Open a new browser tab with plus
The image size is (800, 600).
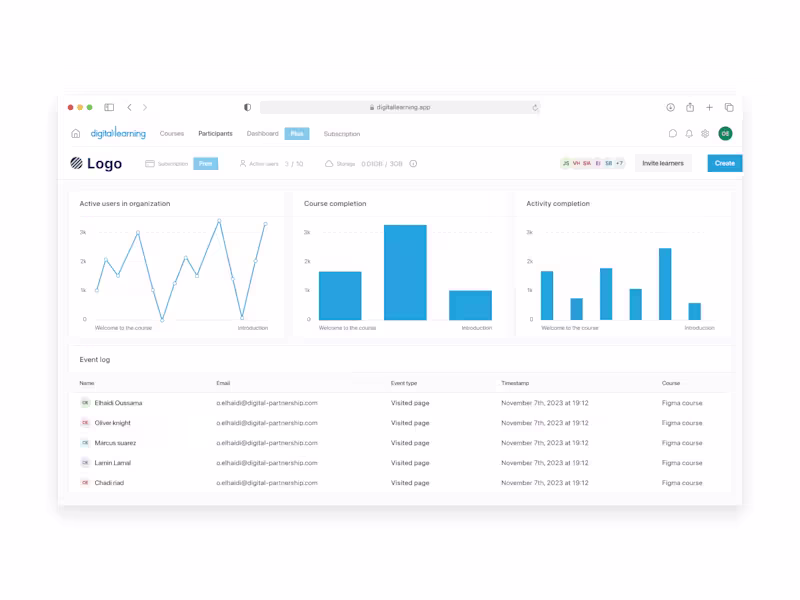point(709,107)
